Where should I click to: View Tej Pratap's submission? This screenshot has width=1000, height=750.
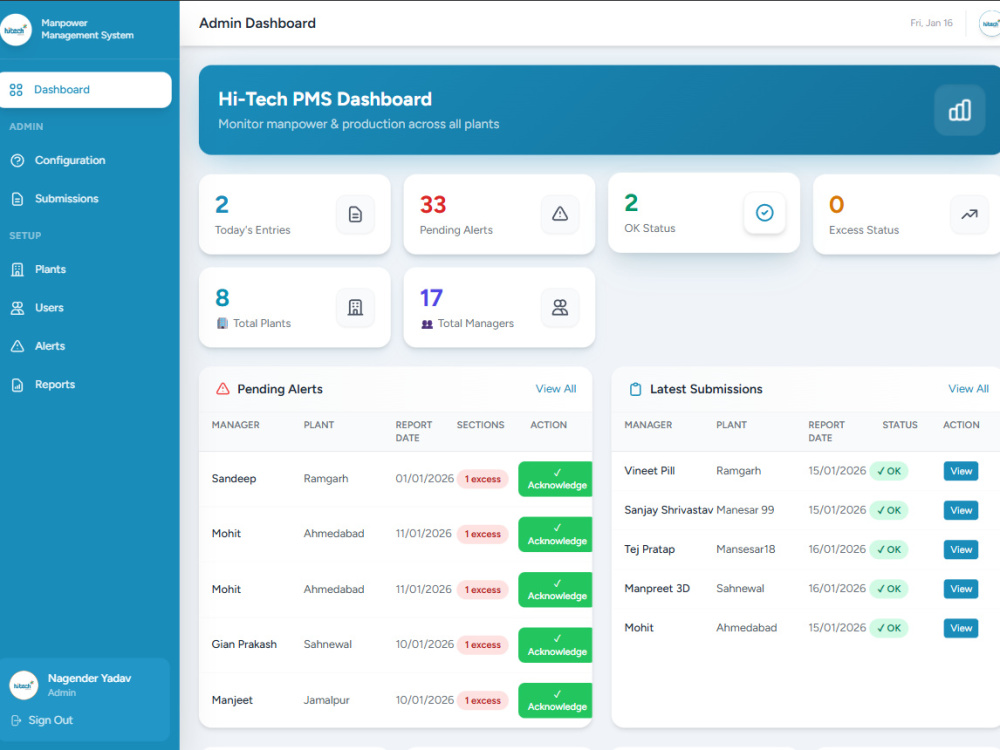pos(960,550)
